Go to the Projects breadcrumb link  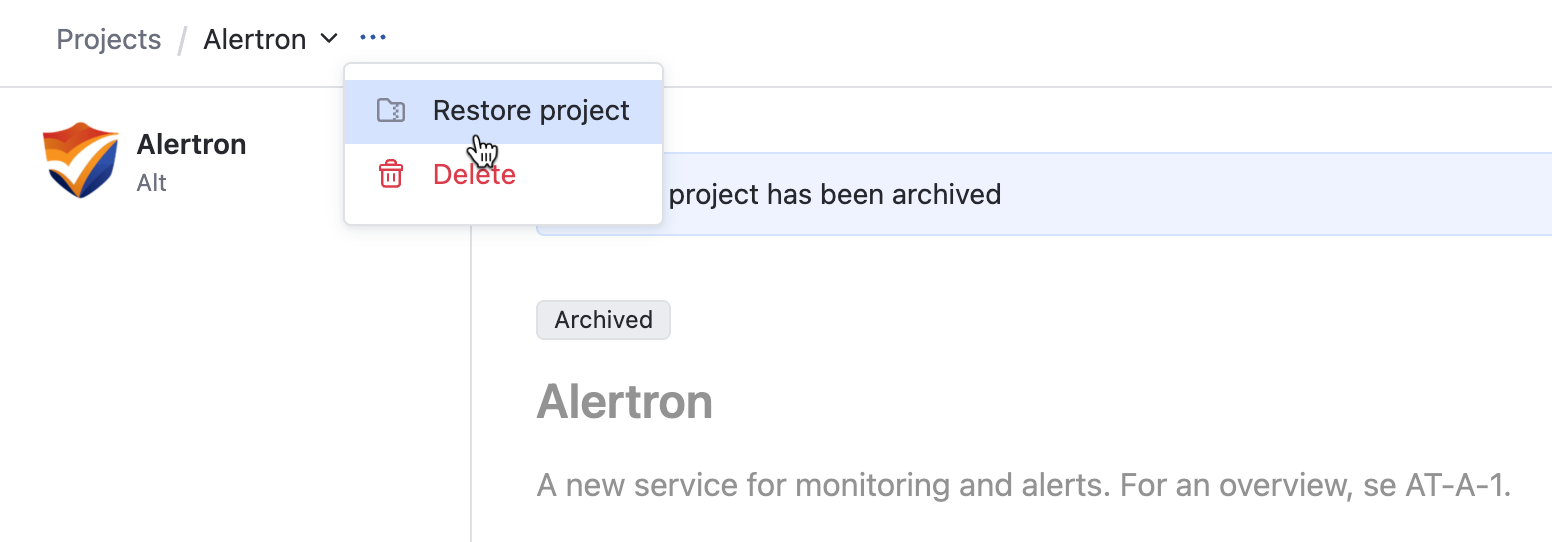click(x=109, y=40)
